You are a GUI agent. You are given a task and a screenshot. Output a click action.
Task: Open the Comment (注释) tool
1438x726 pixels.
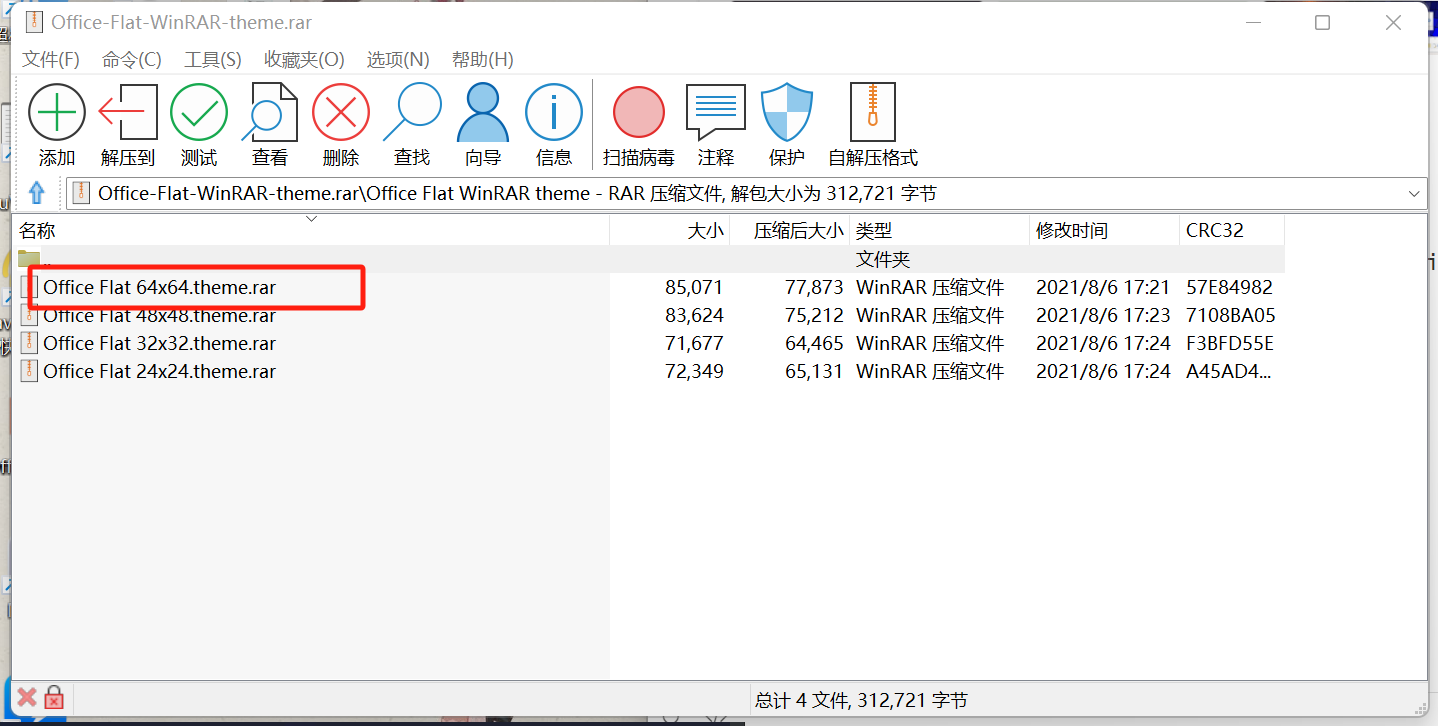[716, 113]
